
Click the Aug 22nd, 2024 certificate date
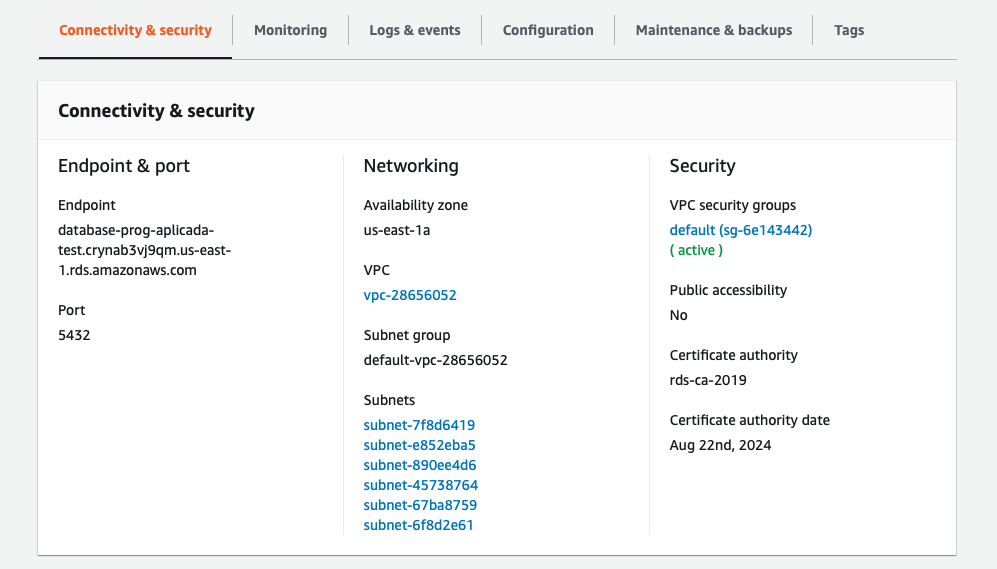pyautogui.click(x=720, y=445)
